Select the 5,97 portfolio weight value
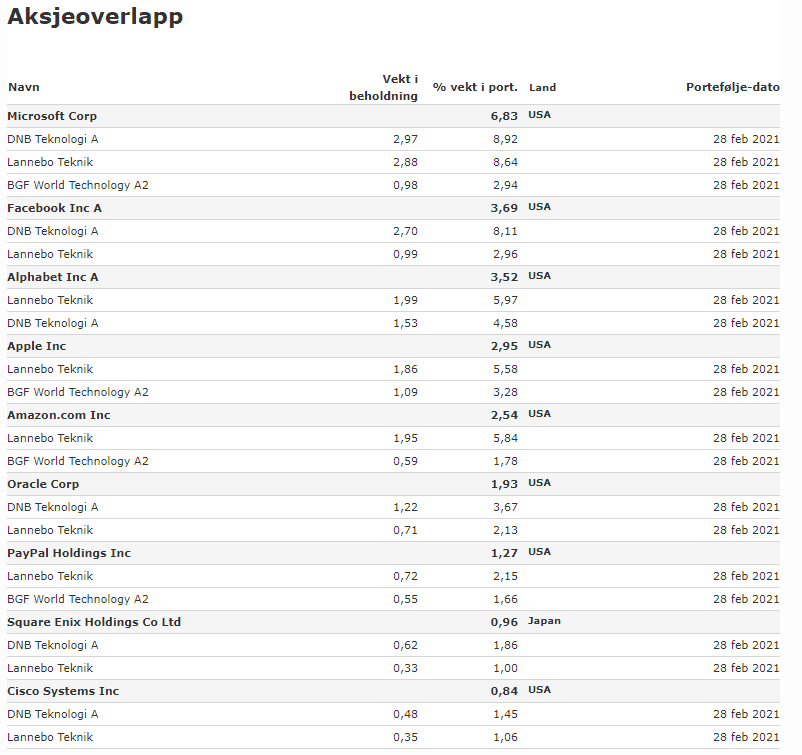This screenshot has width=802, height=755. point(505,300)
